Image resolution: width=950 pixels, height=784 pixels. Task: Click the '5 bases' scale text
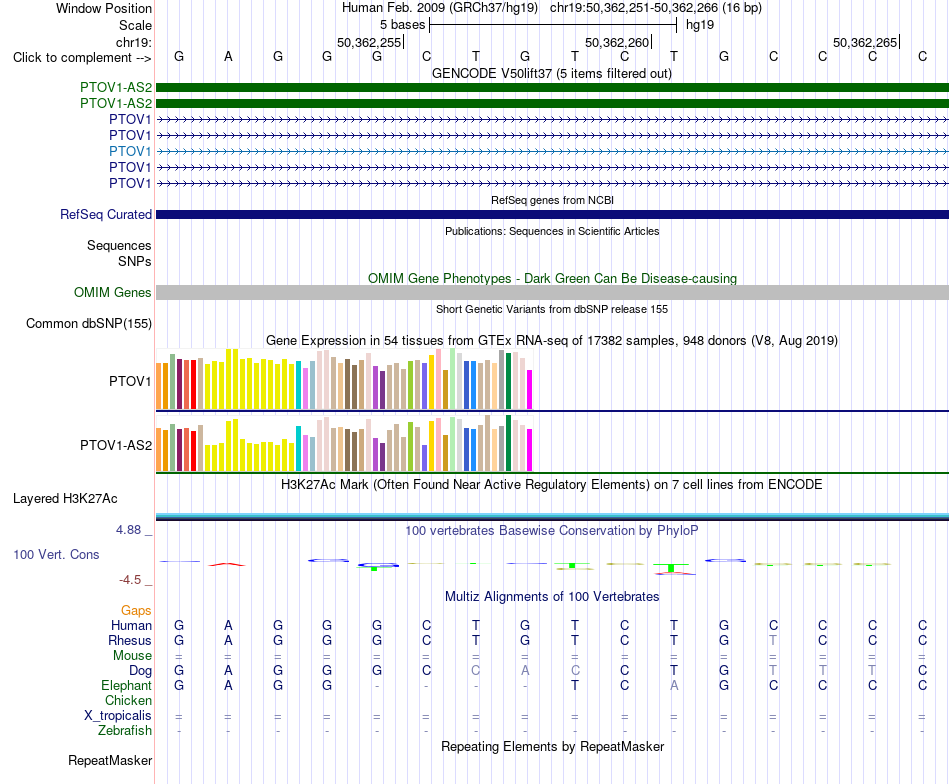pyautogui.click(x=402, y=25)
